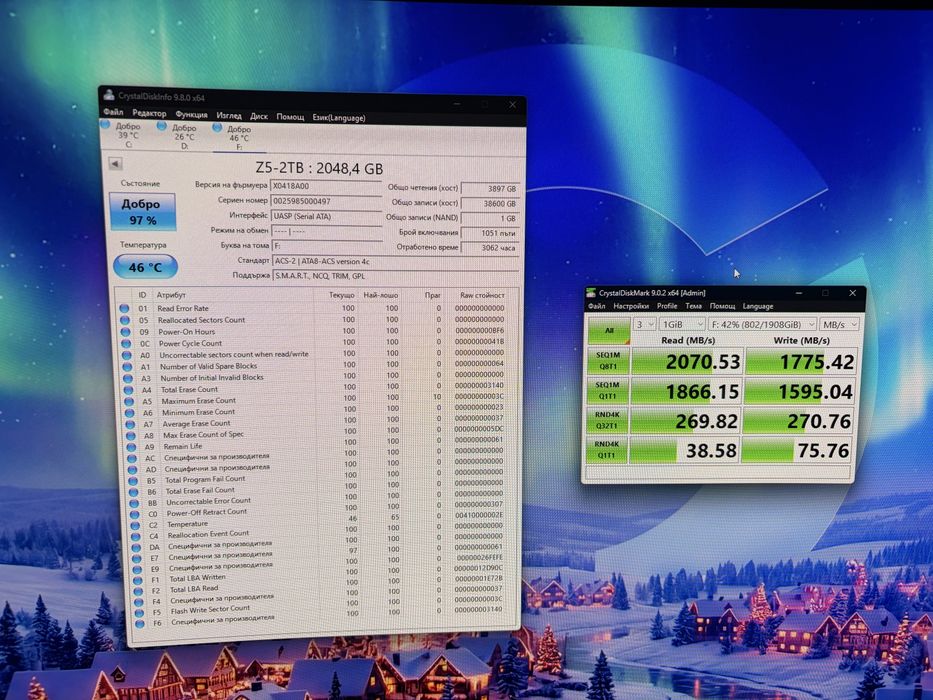Click the SEQ1M Q8T1 read result 2070.53
This screenshot has height=700, width=933.
click(687, 361)
